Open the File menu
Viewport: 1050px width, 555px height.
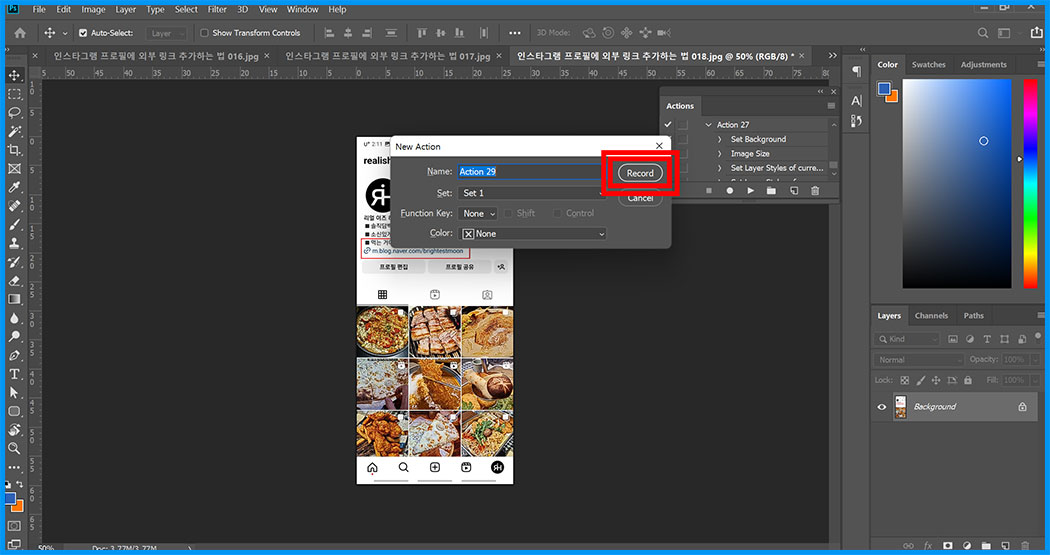point(39,9)
